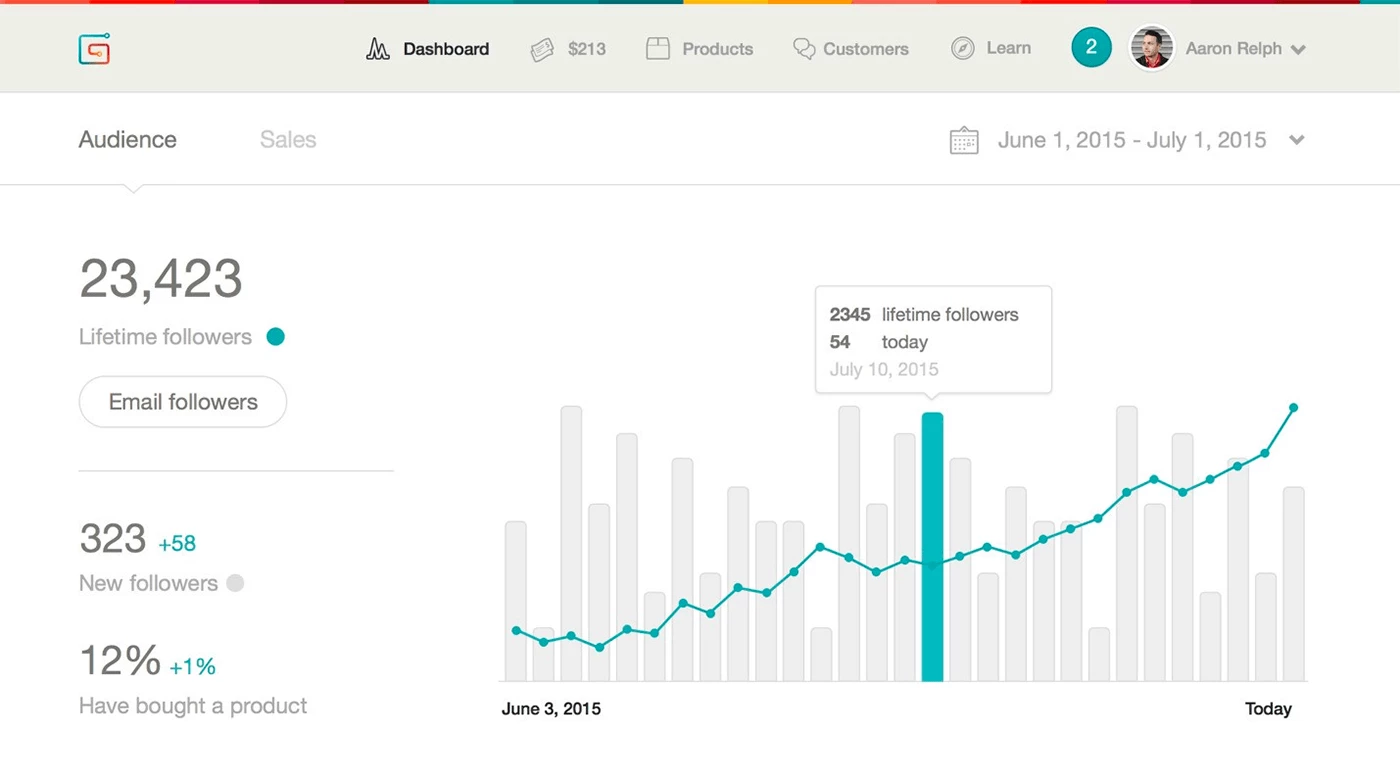The width and height of the screenshot is (1400, 782).
Task: Click the Gumroad logo icon
Action: pos(94,49)
